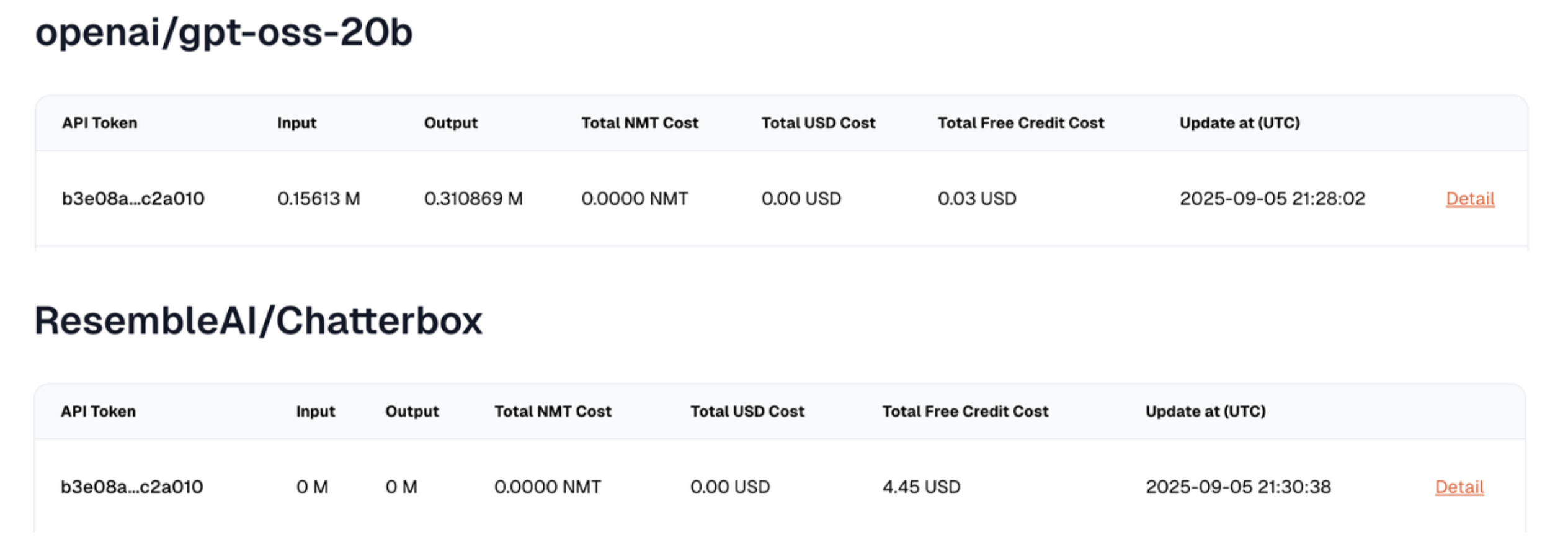Click the 0.15613 M input value

319,199
